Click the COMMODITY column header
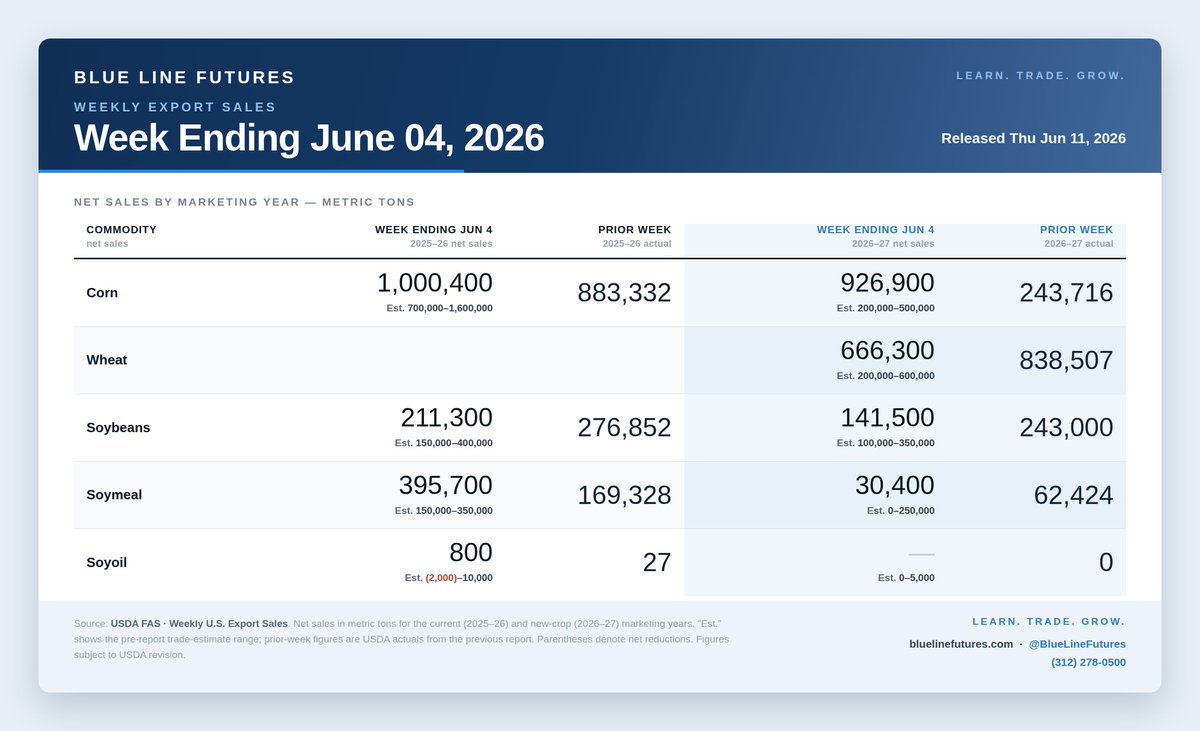The width and height of the screenshot is (1200, 731). [122, 229]
